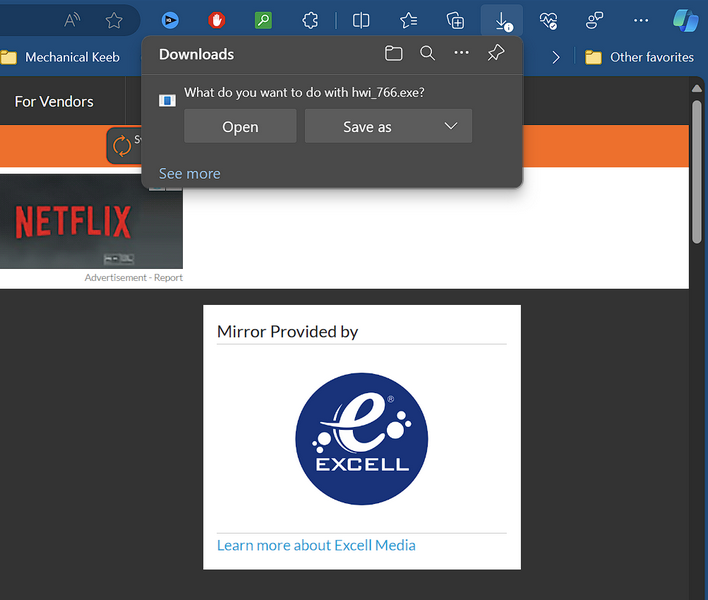
Task: Expand the Save as dropdown arrow
Action: pos(450,126)
